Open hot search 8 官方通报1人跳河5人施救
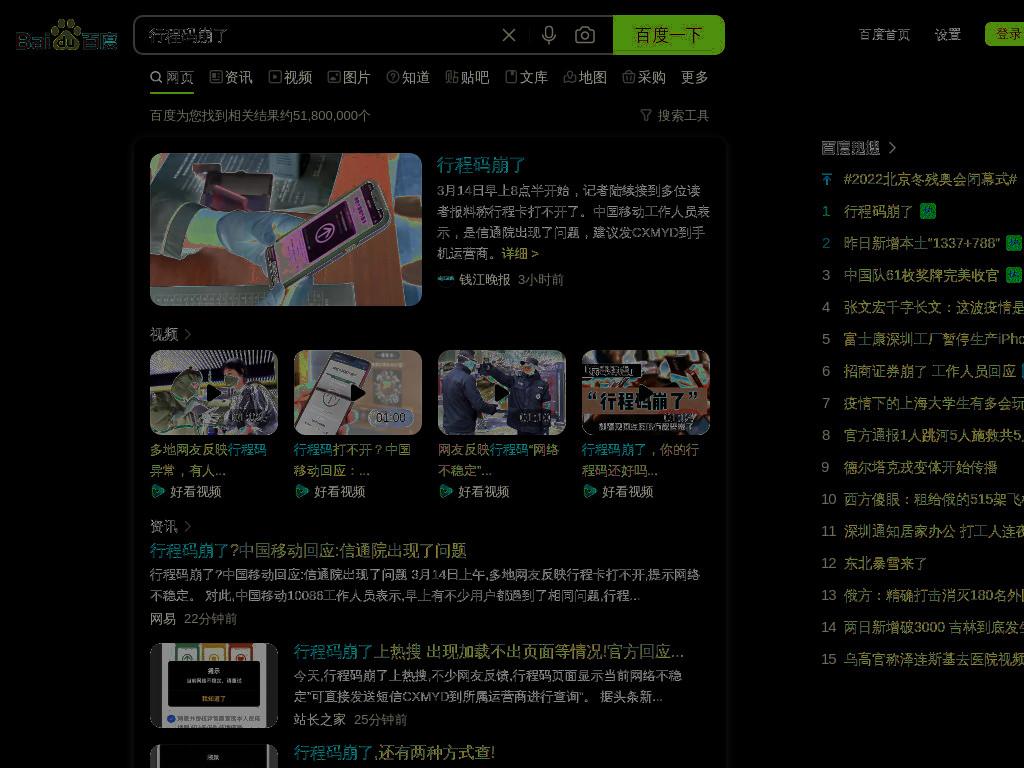 pyautogui.click(x=933, y=435)
